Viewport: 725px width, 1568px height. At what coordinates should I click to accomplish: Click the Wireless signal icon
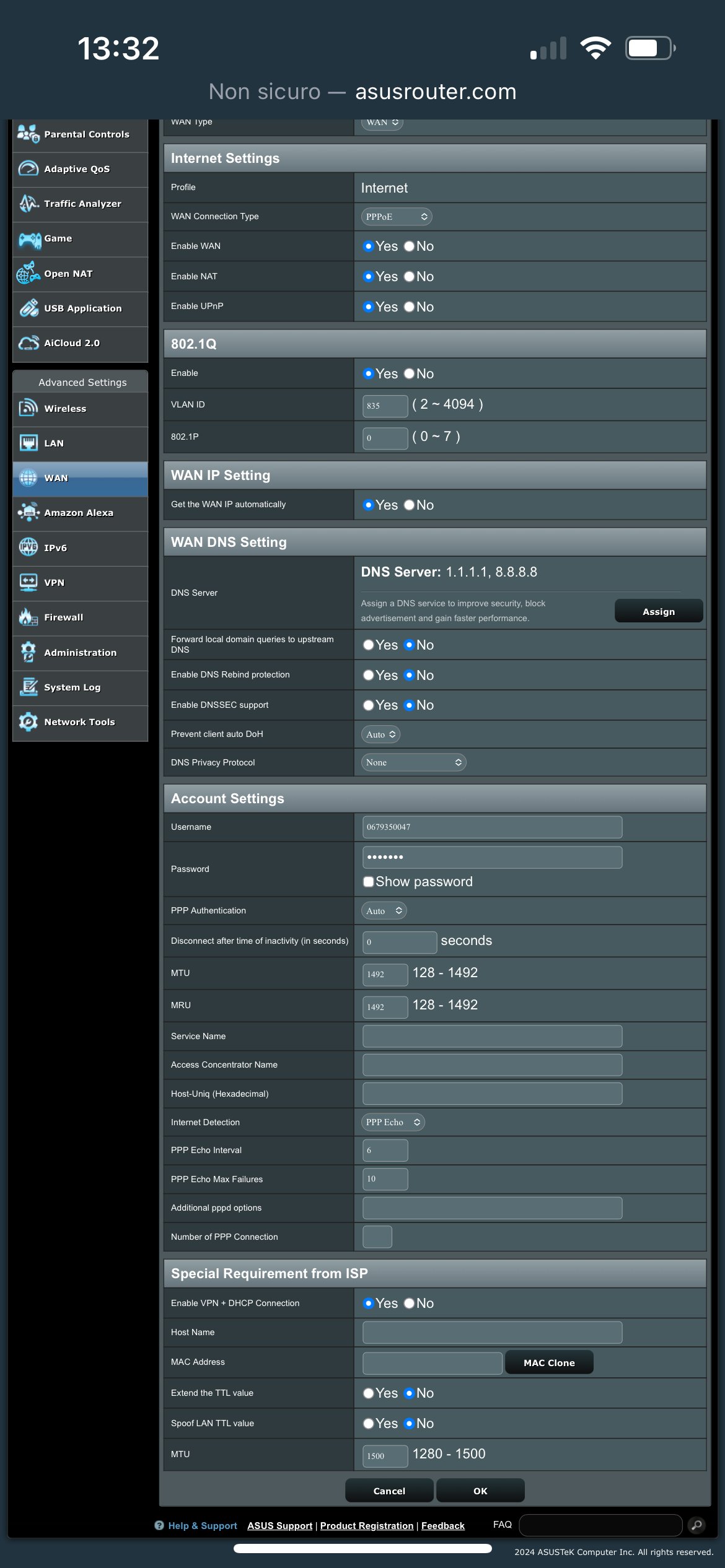tap(29, 409)
